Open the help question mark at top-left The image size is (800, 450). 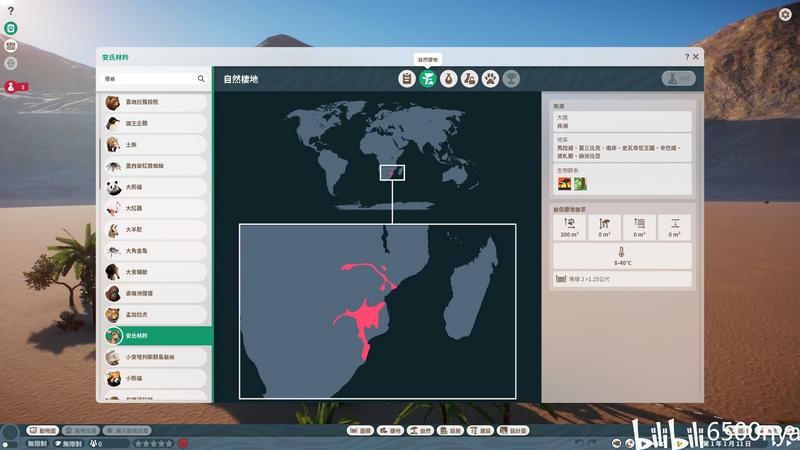pos(11,11)
